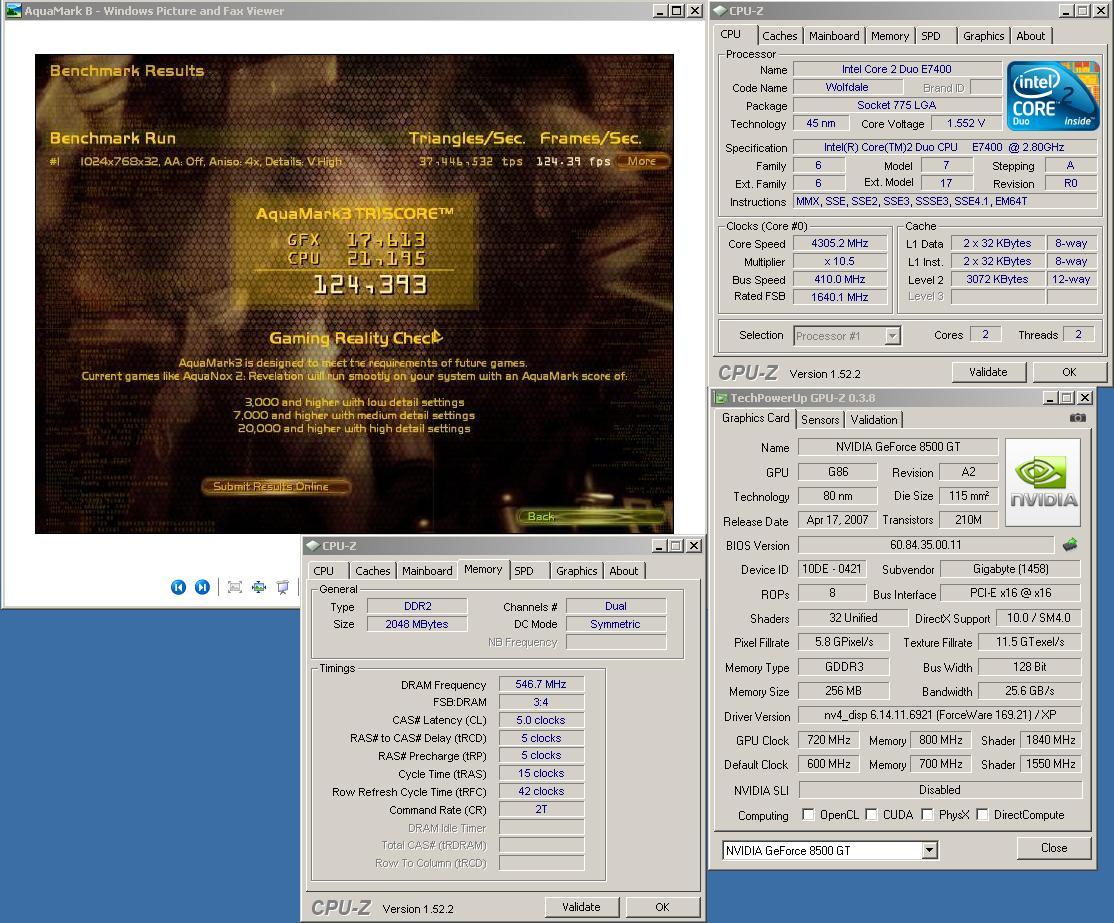The height and width of the screenshot is (923, 1114).
Task: Click the Name value Intel Core 2 Duo E7400
Action: pyautogui.click(x=897, y=69)
